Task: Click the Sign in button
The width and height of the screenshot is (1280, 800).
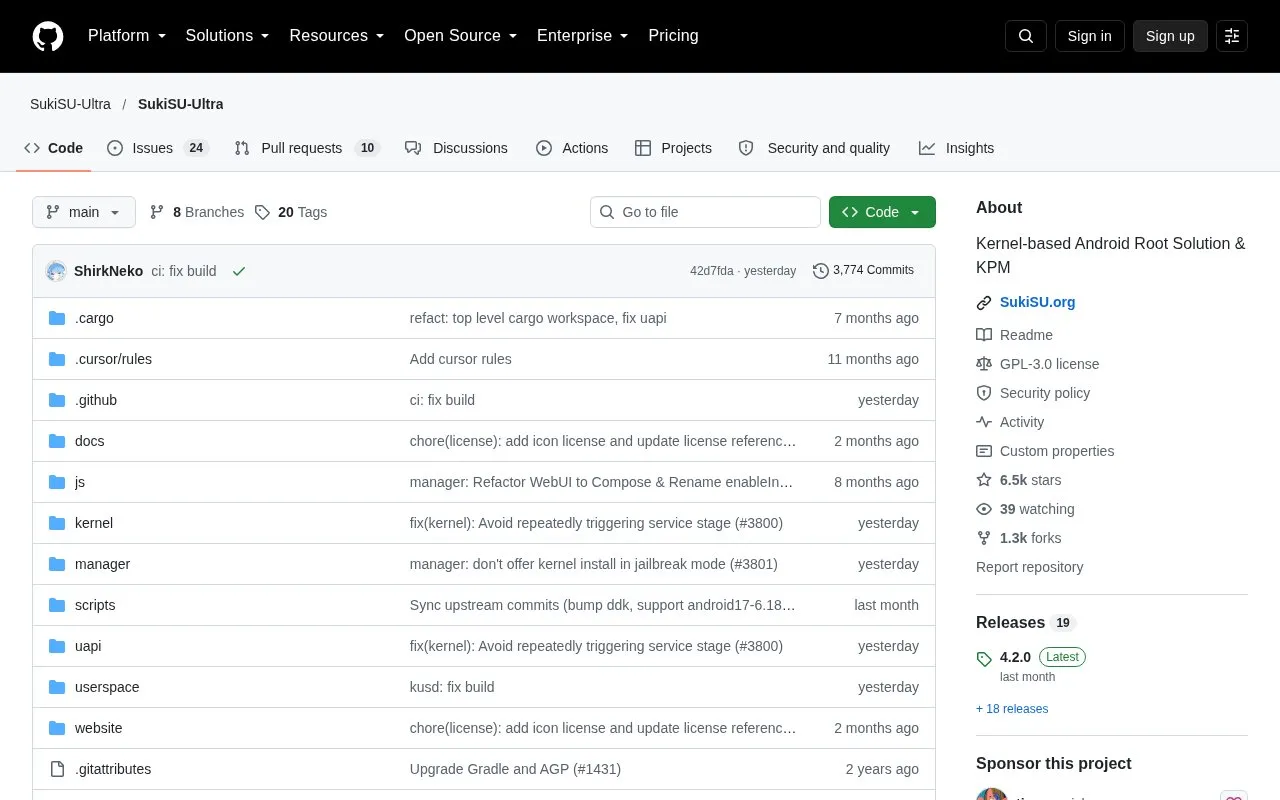Action: (x=1089, y=36)
